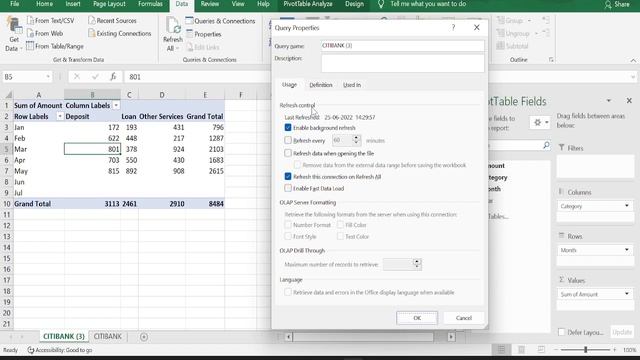Switch to Page Break Preview icon
The width and height of the screenshot is (640, 360).
click(541, 349)
